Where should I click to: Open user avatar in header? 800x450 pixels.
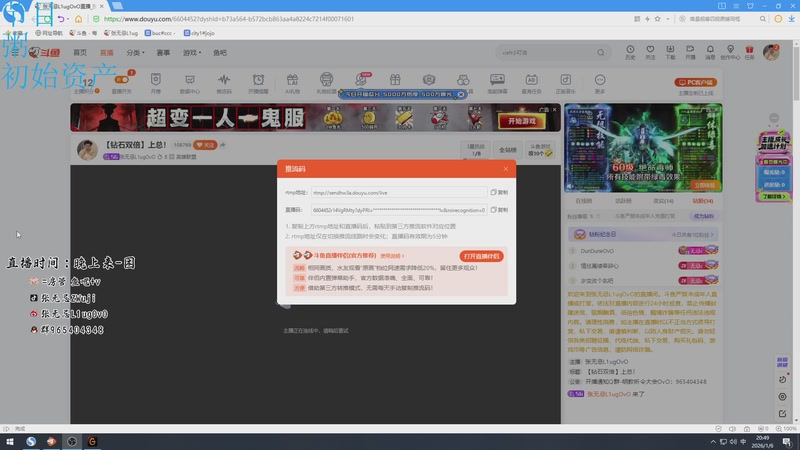tap(771, 52)
